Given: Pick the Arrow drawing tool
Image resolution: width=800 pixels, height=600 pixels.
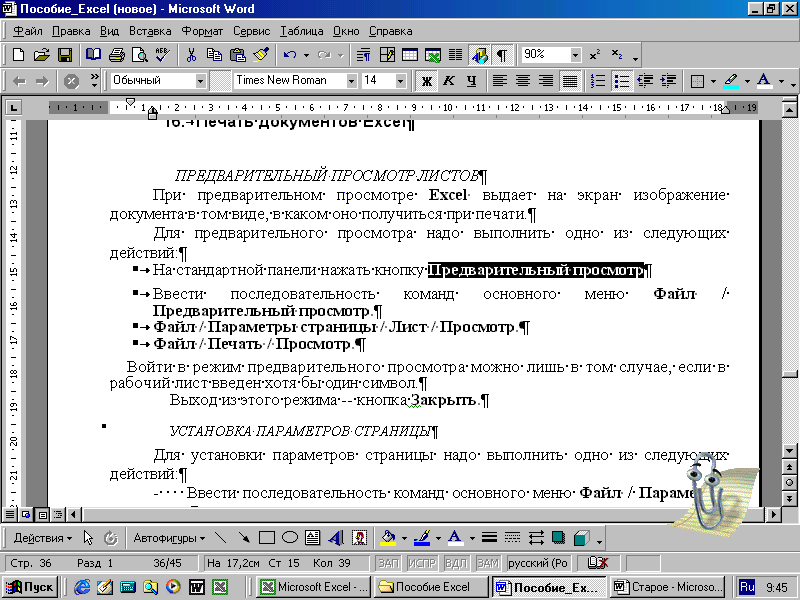Looking at the screenshot, I should pos(244,538).
